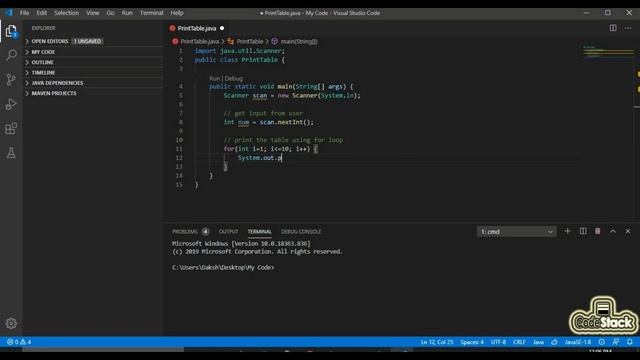Image resolution: width=640 pixels, height=360 pixels.
Task: Open the Search view icon
Action: (x=11, y=55)
